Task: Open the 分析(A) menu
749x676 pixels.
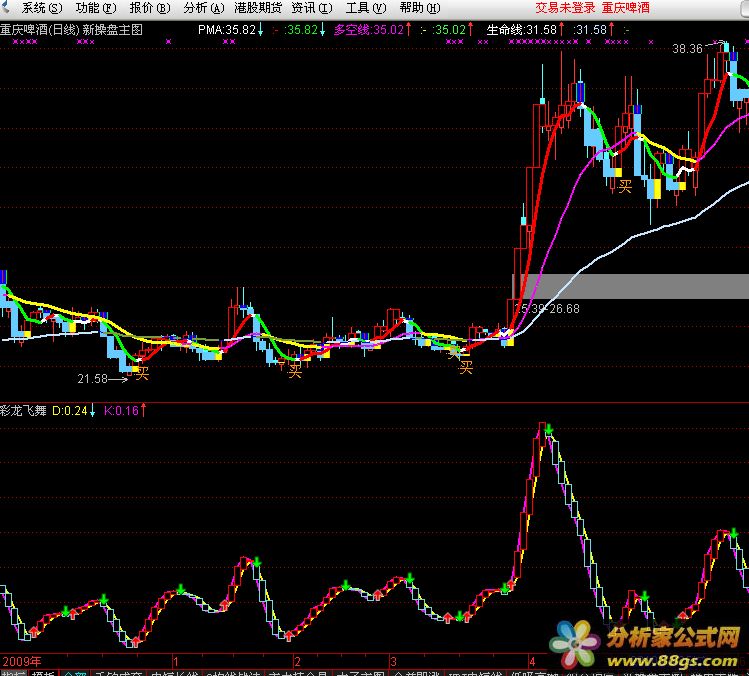Action: pos(204,8)
